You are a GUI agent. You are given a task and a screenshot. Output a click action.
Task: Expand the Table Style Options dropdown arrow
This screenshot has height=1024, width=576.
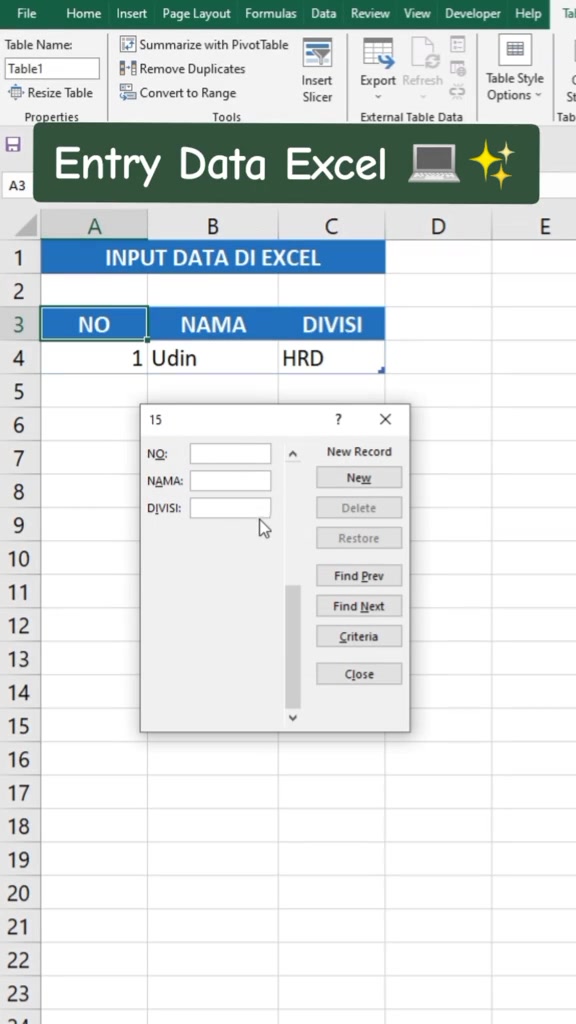coord(538,95)
